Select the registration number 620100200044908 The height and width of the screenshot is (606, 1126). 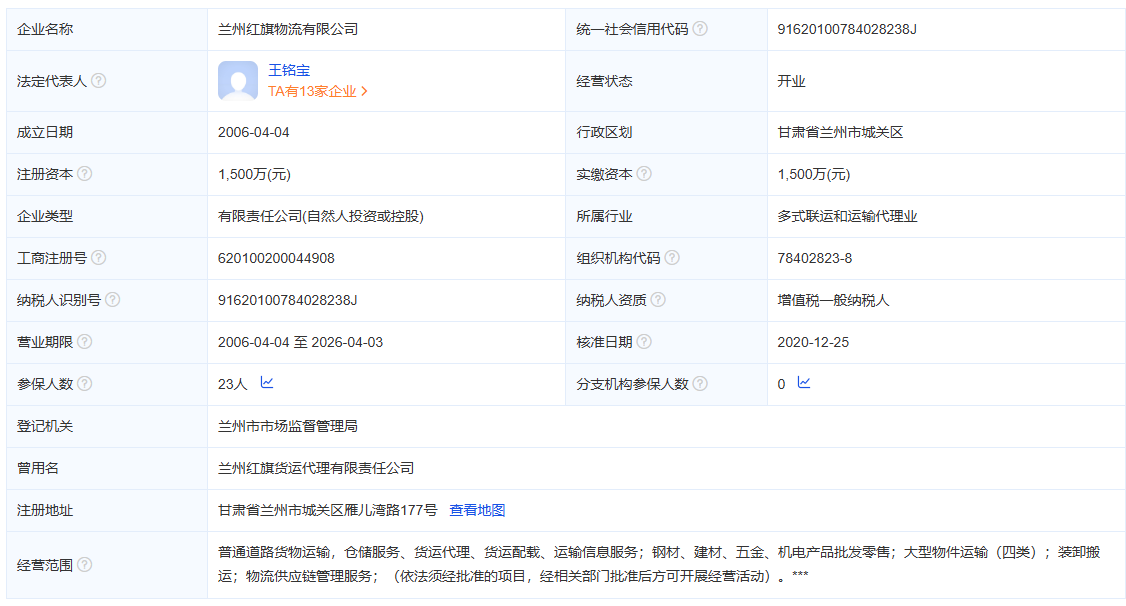(276, 258)
